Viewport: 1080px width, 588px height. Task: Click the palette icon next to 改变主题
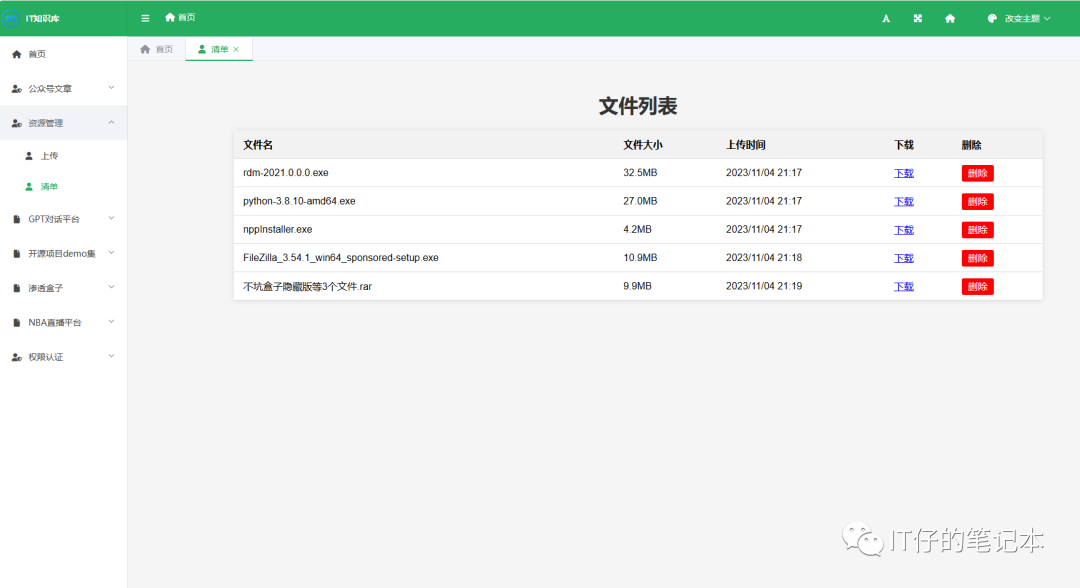(990, 17)
